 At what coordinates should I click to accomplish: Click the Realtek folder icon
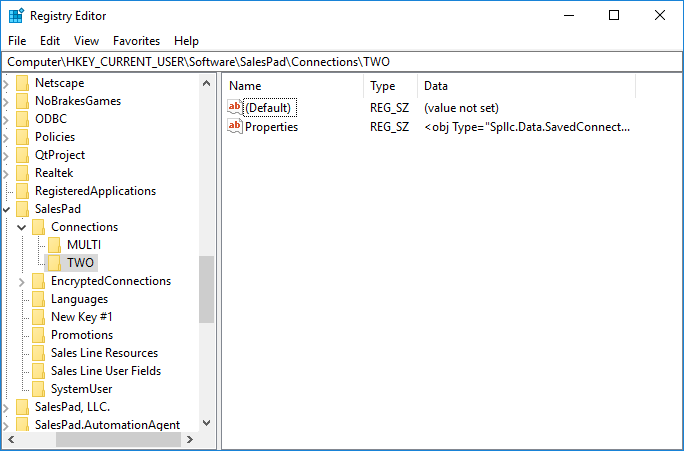coord(22,173)
